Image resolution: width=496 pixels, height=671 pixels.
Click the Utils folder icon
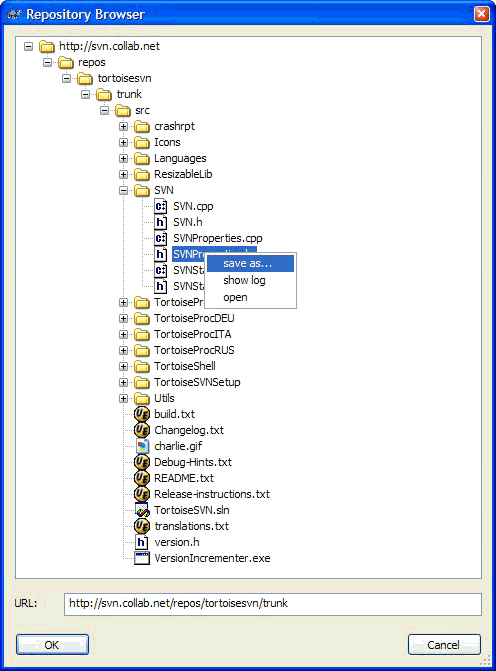[142, 398]
